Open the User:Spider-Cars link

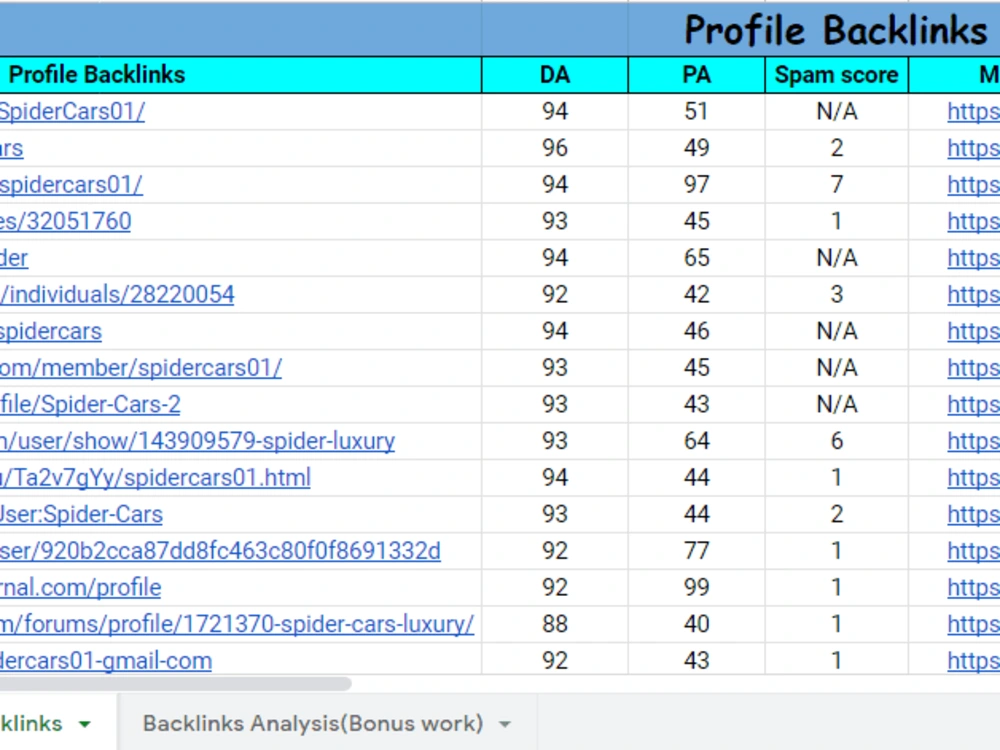pos(81,515)
